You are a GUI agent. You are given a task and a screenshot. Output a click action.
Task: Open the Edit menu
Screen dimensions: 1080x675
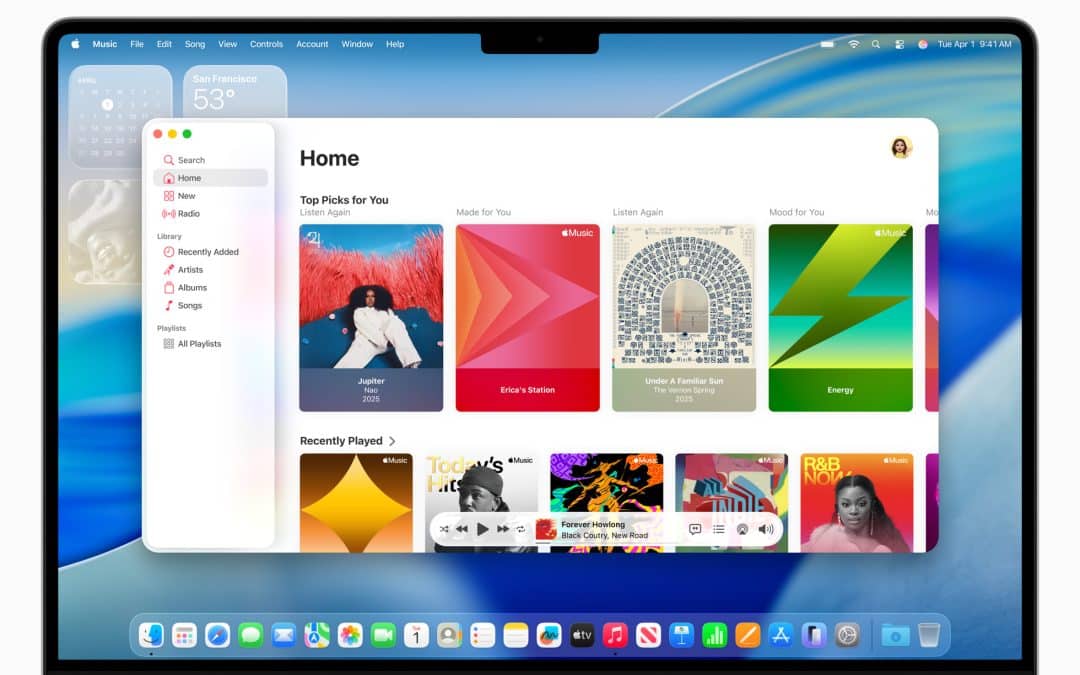(x=164, y=43)
